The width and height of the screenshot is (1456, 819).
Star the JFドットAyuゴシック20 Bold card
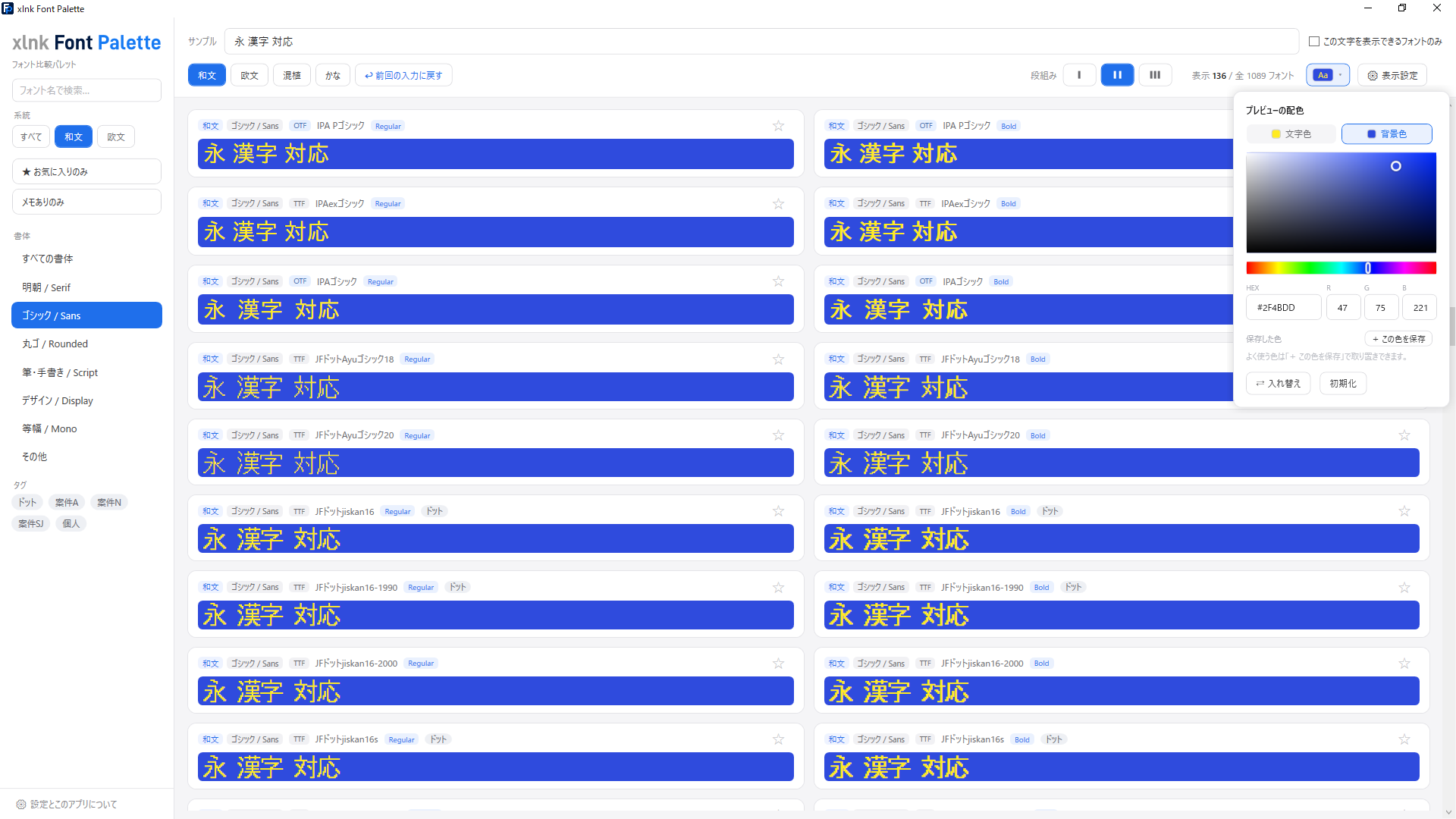[1404, 435]
